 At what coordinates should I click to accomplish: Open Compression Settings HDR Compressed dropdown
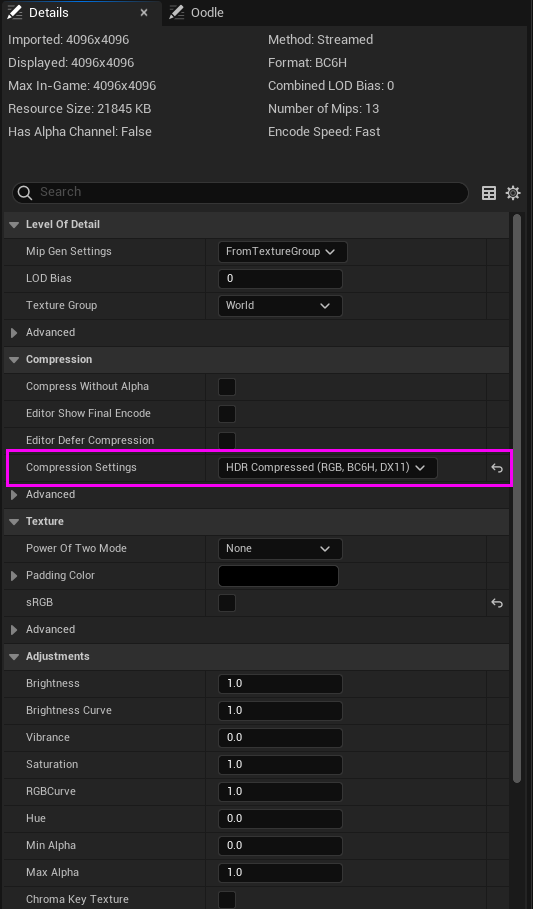coord(328,468)
